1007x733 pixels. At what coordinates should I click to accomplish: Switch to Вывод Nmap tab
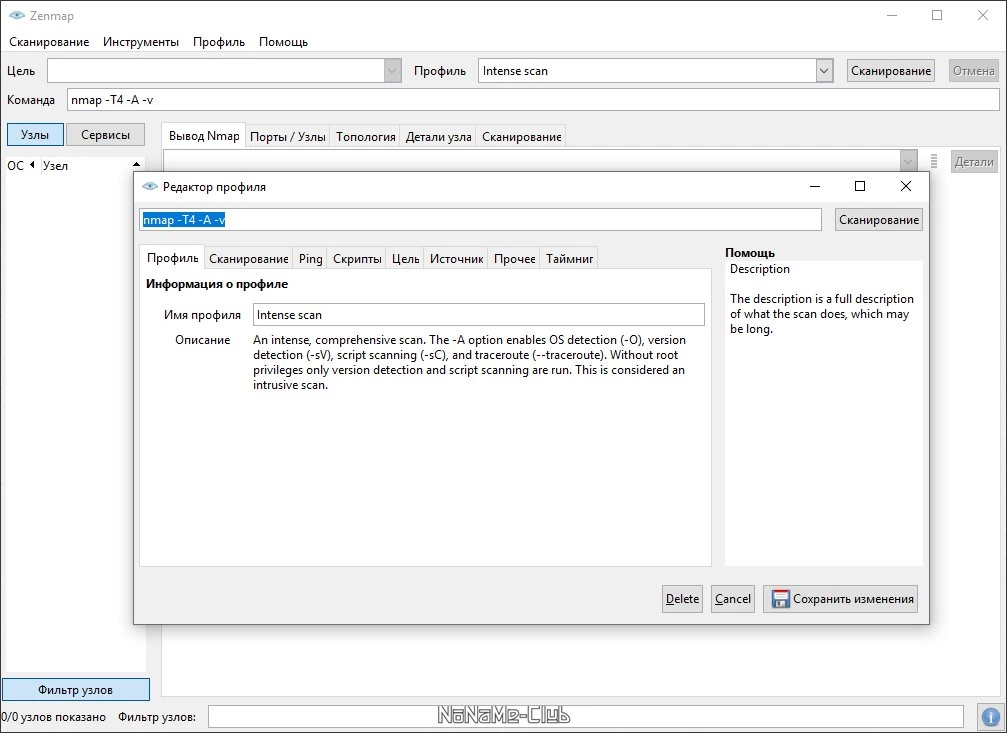(x=204, y=136)
